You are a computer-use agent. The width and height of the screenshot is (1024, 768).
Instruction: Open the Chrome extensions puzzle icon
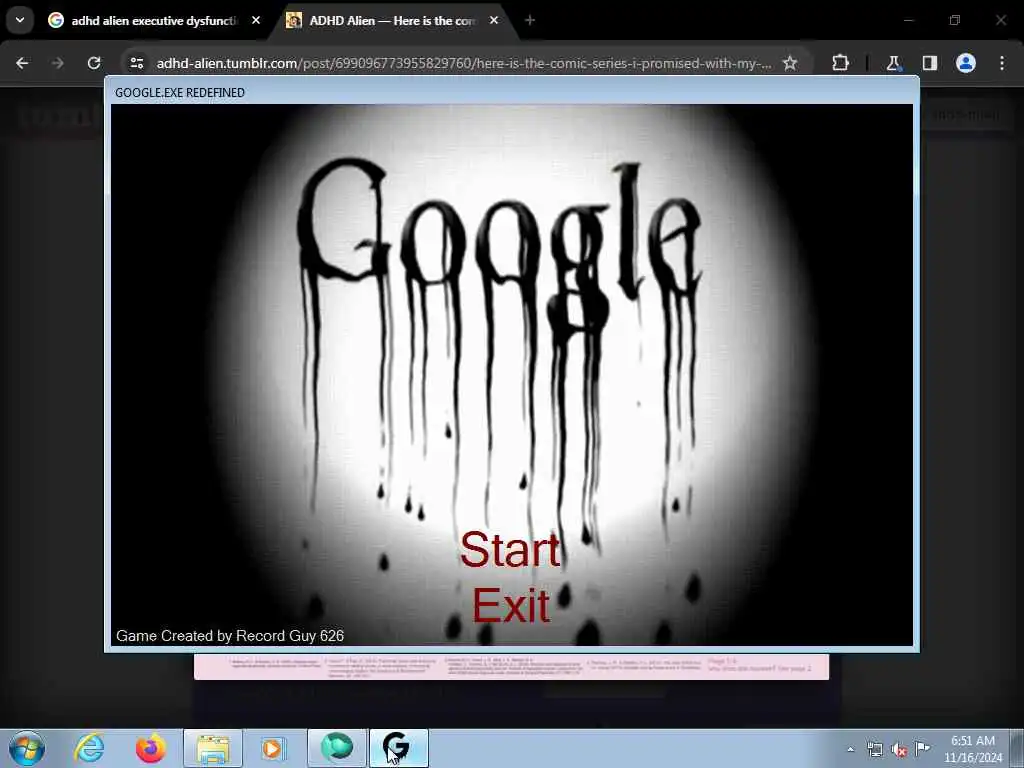click(840, 63)
